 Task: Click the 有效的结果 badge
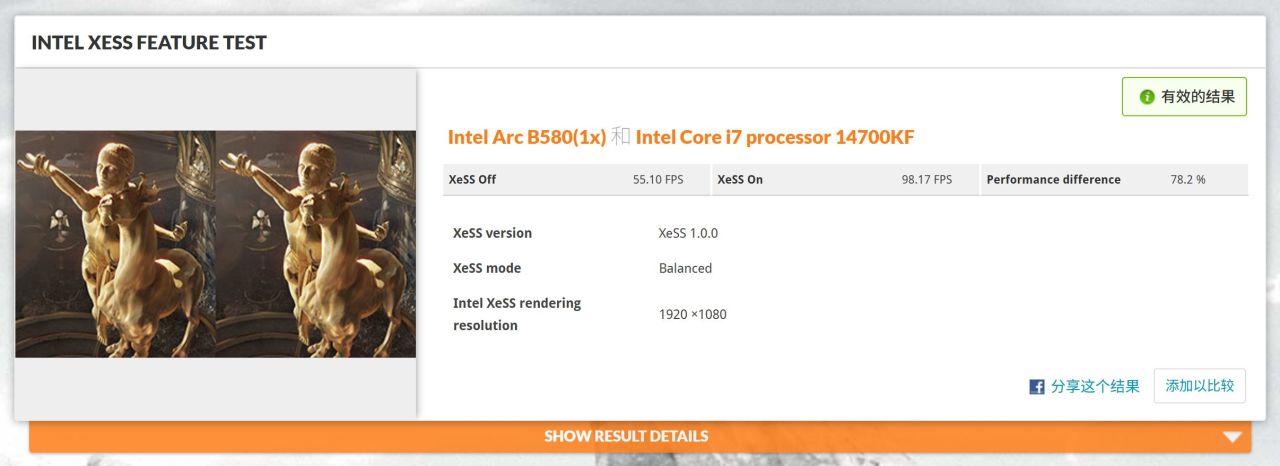click(1184, 97)
